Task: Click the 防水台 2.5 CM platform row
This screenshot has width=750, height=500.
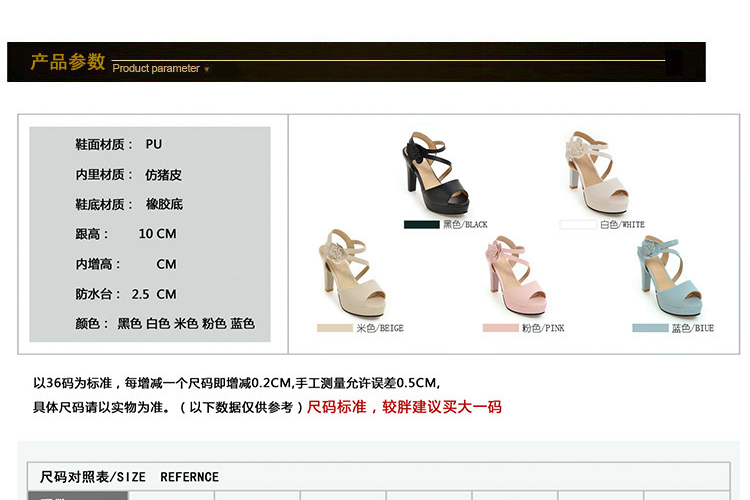Action: (126, 294)
